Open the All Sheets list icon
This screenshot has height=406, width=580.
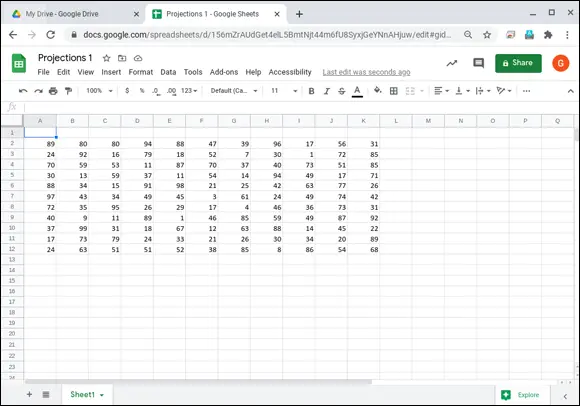pos(46,395)
